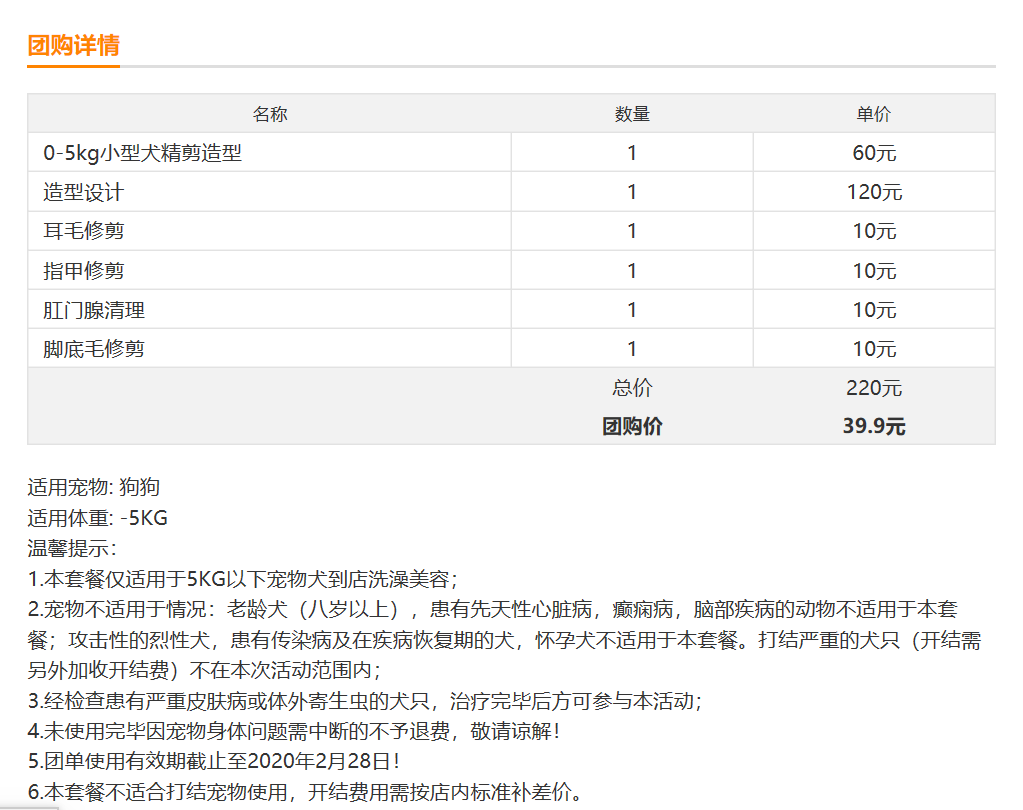Click the 名称 column header
Screen dimensions: 1023x810
click(269, 114)
